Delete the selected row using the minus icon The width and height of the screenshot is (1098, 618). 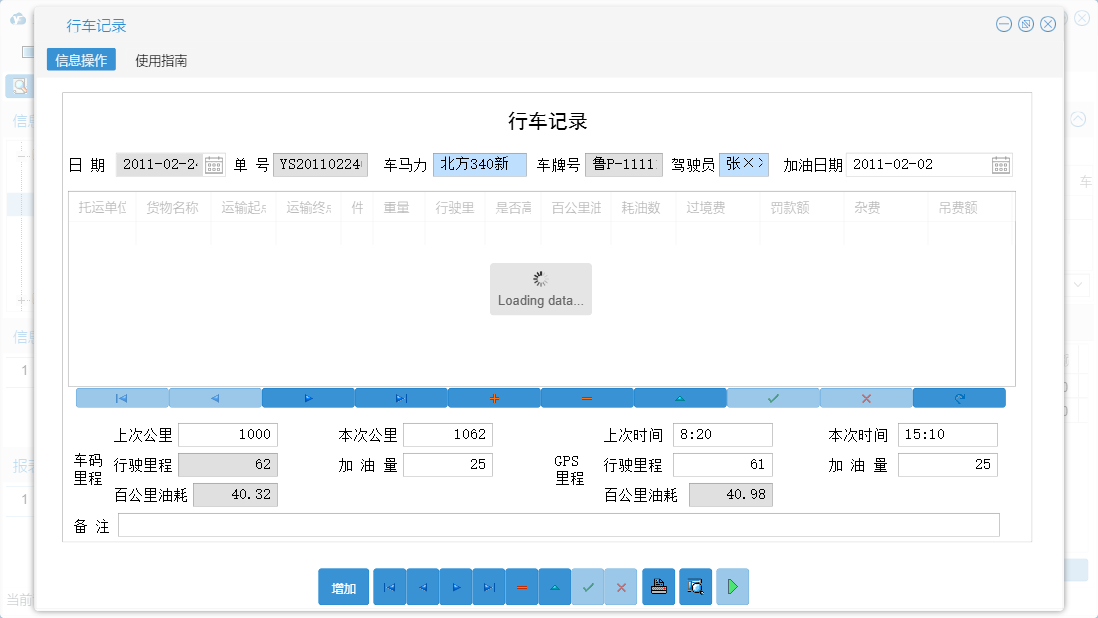coord(587,397)
